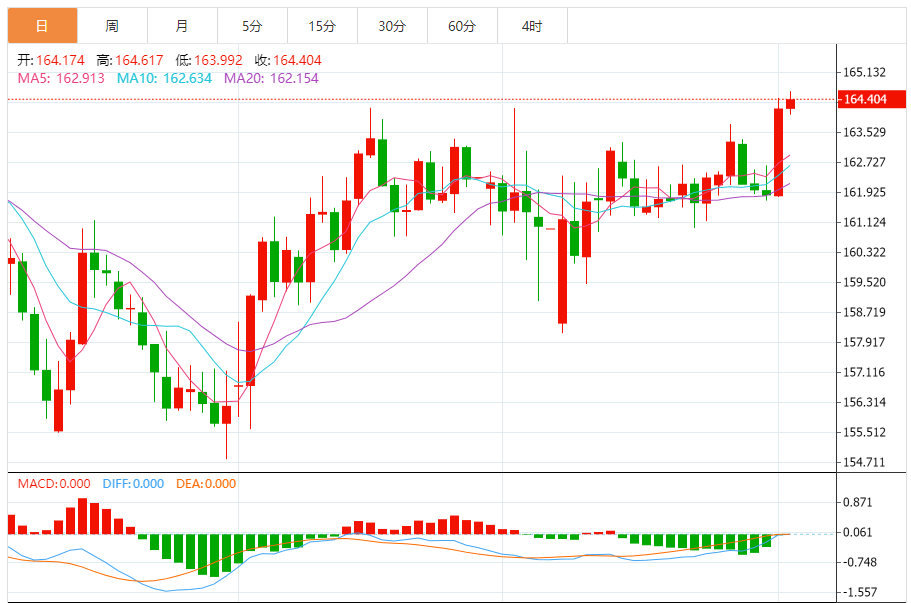Click the 154.711 price axis label
Image resolution: width=911 pixels, height=603 pixels.
click(x=865, y=462)
